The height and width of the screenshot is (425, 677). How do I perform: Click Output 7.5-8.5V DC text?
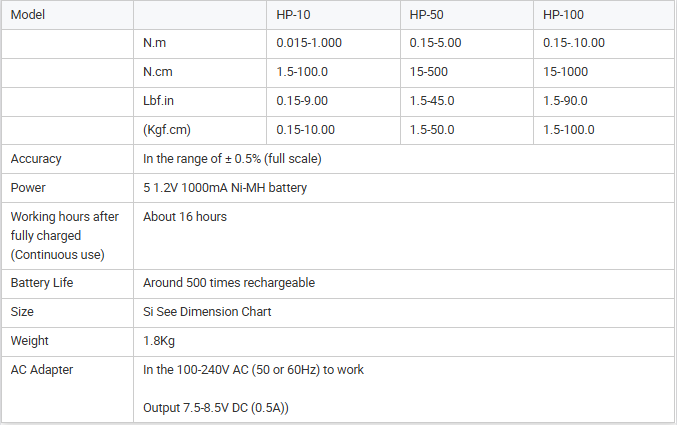tap(216, 408)
